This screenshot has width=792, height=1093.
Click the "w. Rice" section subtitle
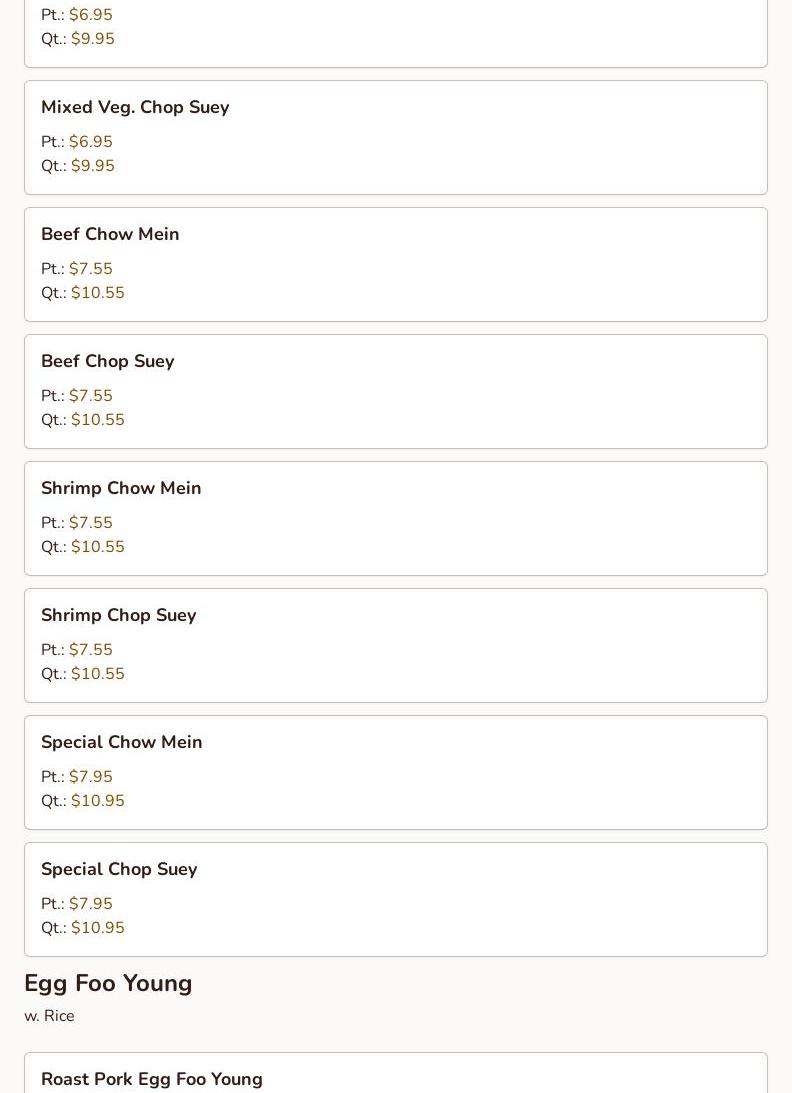[x=49, y=1016]
